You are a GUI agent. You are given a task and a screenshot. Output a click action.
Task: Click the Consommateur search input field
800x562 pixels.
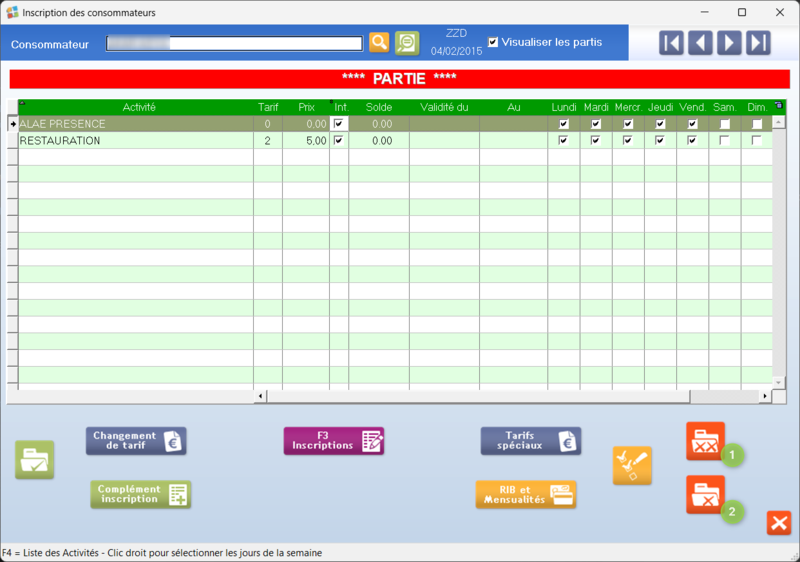tap(234, 44)
